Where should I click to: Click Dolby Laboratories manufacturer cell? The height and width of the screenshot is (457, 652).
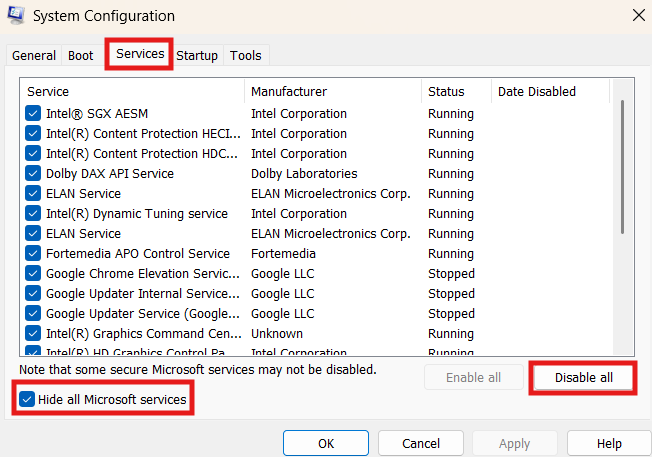click(304, 173)
